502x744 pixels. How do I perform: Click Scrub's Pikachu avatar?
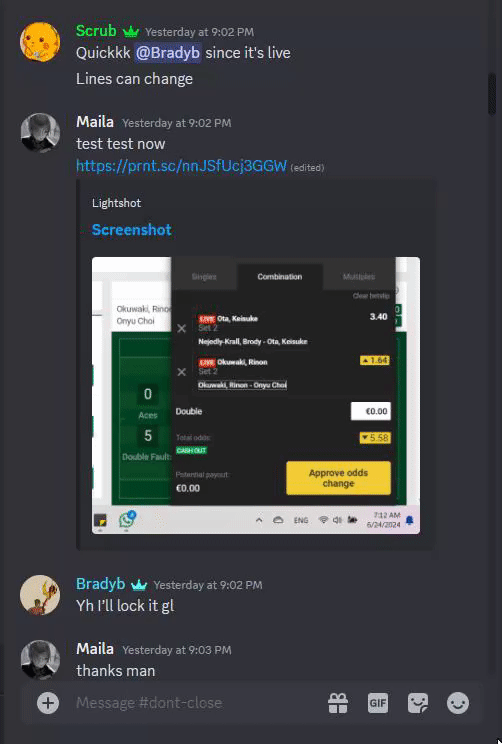pyautogui.click(x=40, y=42)
